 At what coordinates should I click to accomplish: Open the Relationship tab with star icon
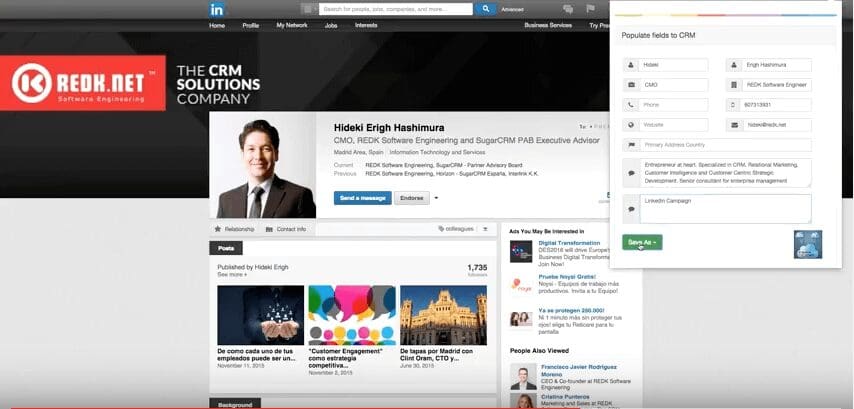[234, 229]
